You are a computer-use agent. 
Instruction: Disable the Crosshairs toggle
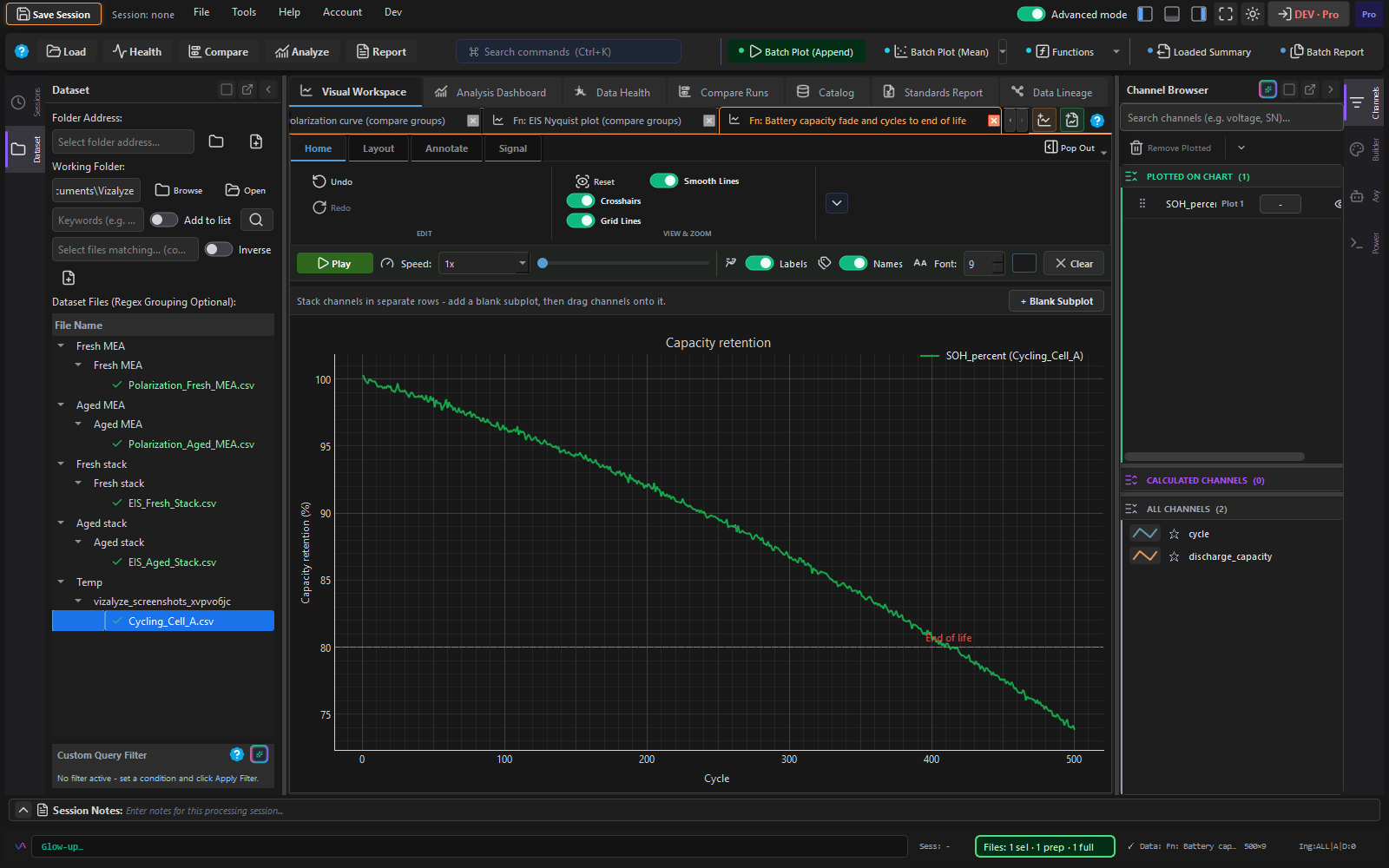tap(581, 201)
